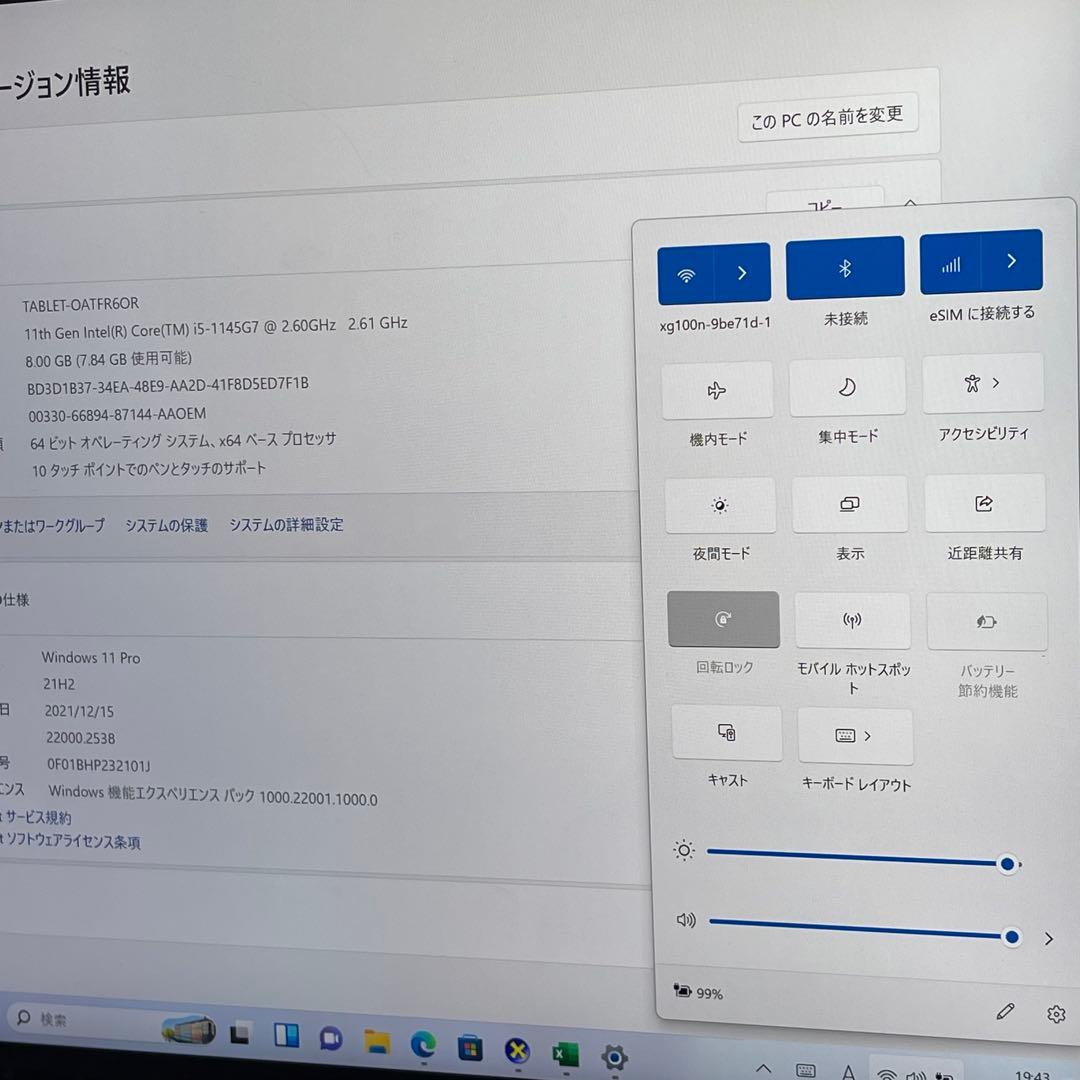
Task: Enable night light (夜間モード)
Action: pos(720,506)
